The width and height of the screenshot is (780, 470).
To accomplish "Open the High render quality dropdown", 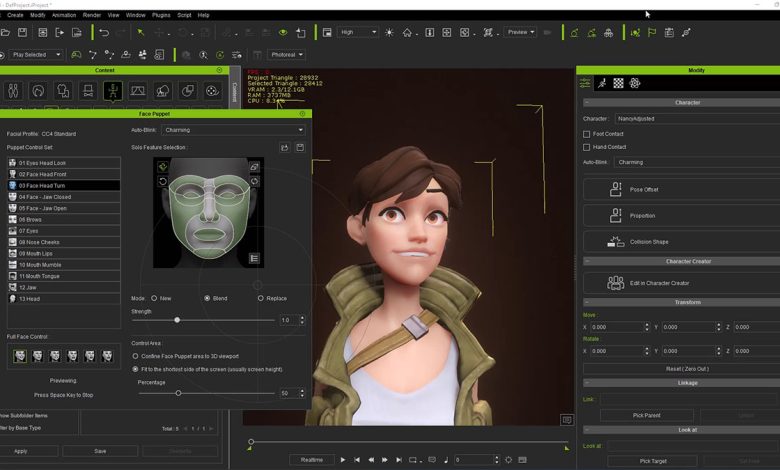I will point(358,32).
